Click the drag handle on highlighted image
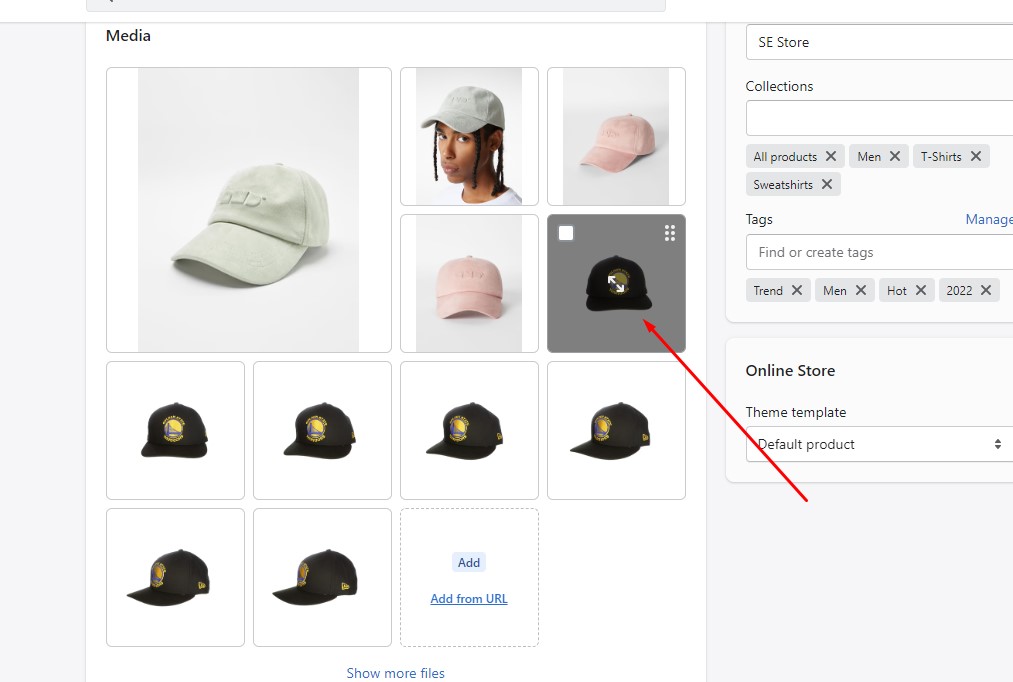The image size is (1013, 682). [x=669, y=233]
